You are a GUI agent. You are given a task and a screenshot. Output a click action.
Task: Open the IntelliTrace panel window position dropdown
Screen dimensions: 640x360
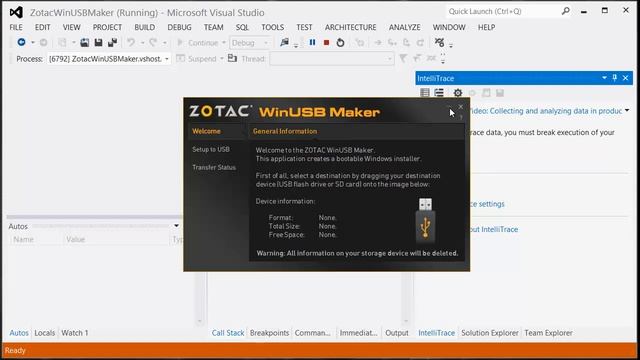[x=604, y=78]
